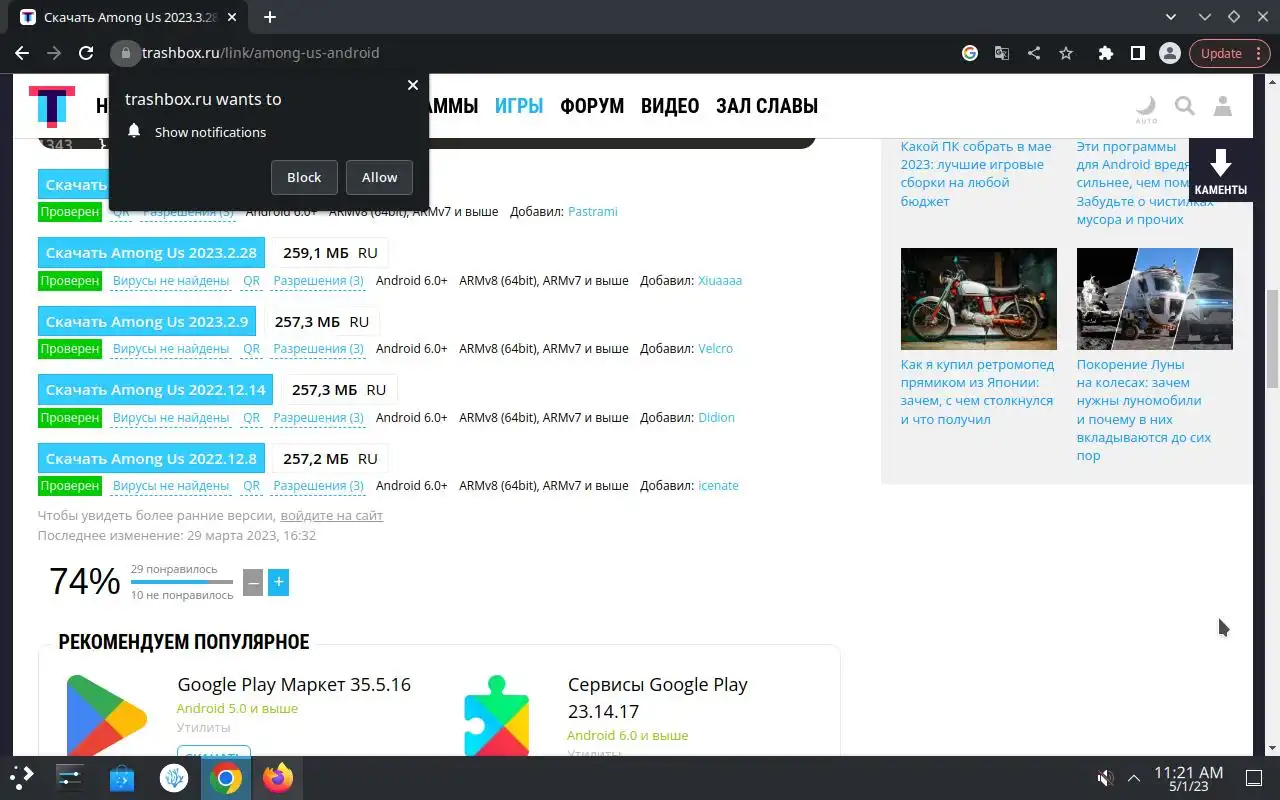Click the КАМЕНТЫ arrow button
The image size is (1280, 800).
tap(1220, 172)
